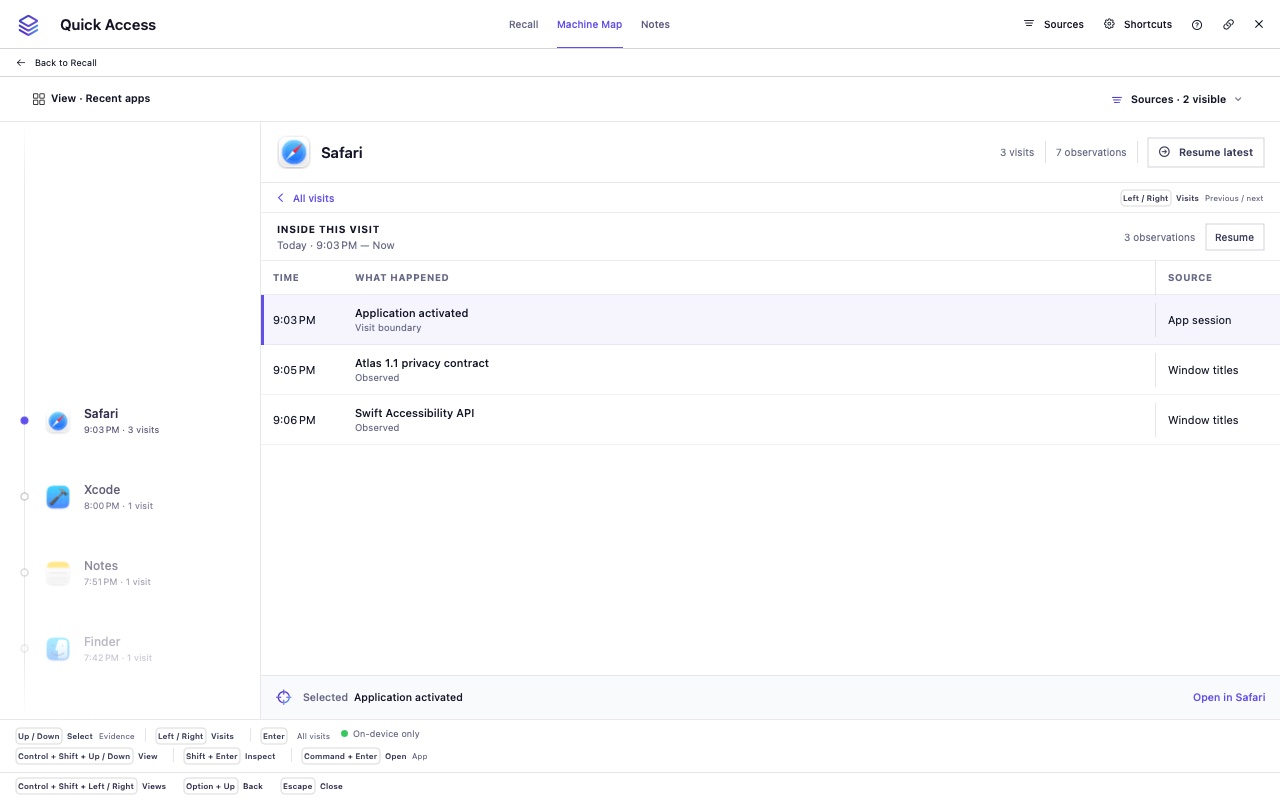The height and width of the screenshot is (800, 1280).
Task: Click the copy link icon in header
Action: coord(1229,25)
